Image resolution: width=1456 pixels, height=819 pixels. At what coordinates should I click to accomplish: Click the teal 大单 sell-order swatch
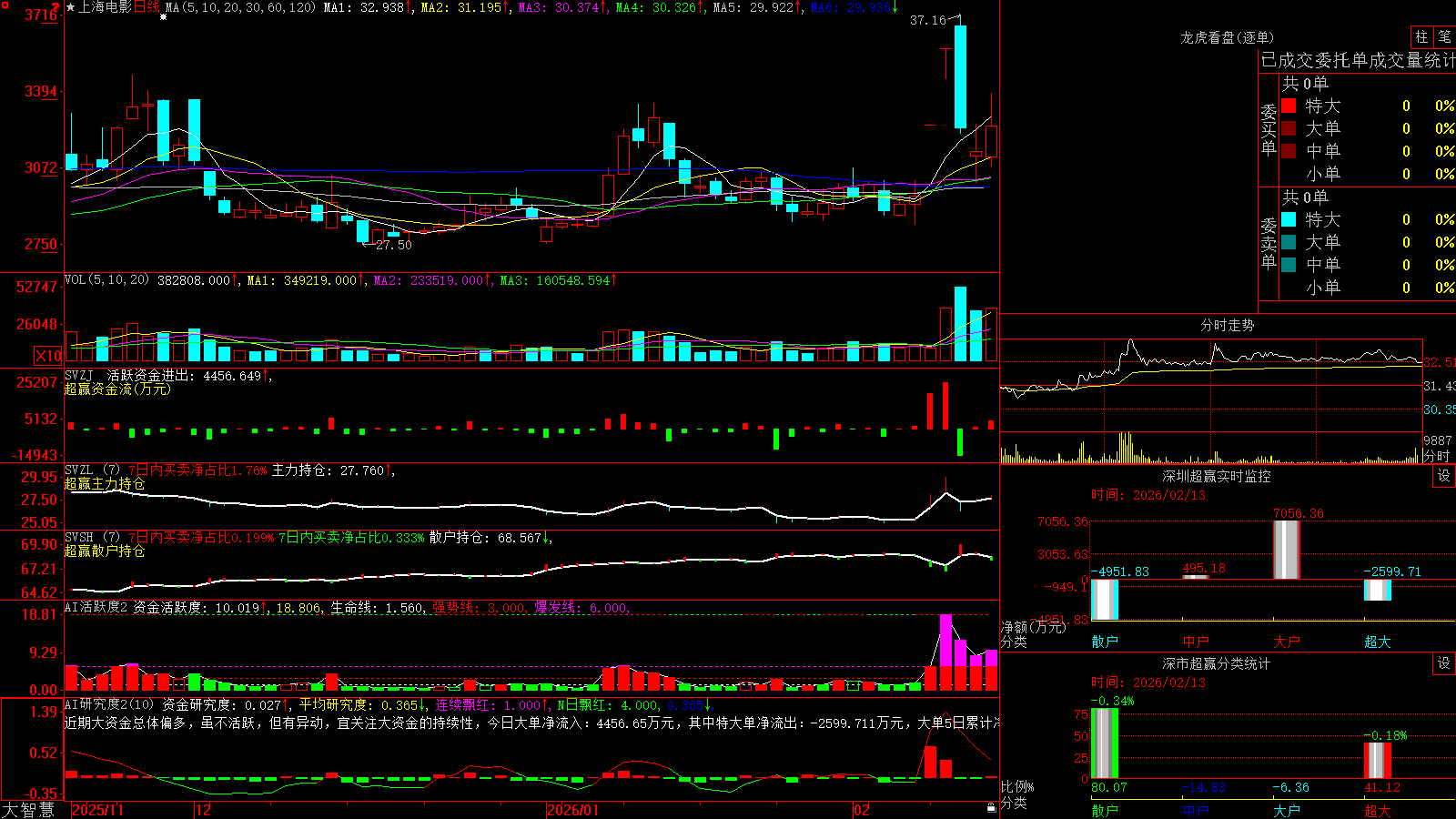tap(1289, 242)
